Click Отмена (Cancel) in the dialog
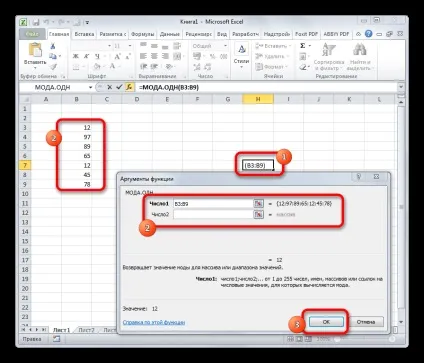This screenshot has height=363, width=424. pos(366,322)
